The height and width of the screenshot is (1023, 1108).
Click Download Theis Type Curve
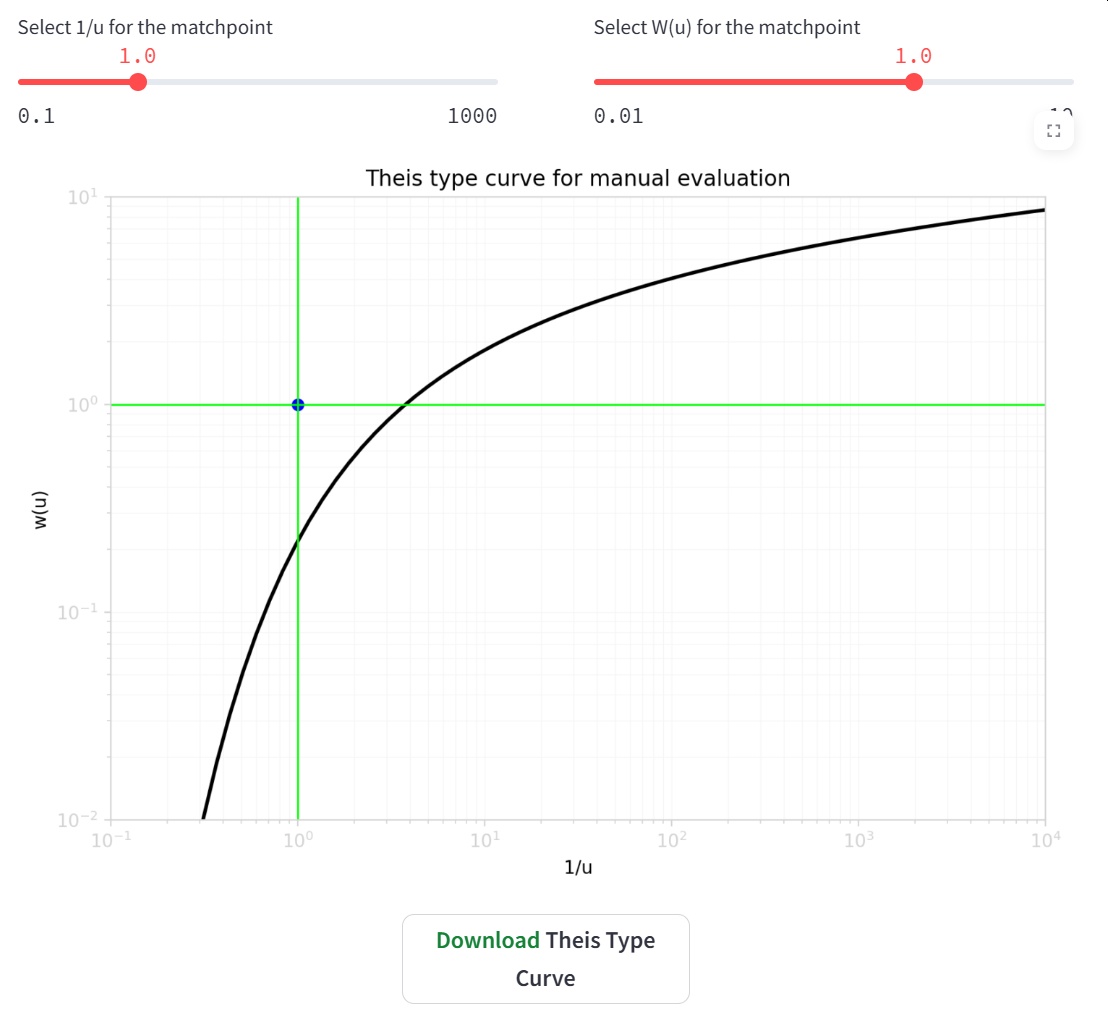pyautogui.click(x=545, y=958)
